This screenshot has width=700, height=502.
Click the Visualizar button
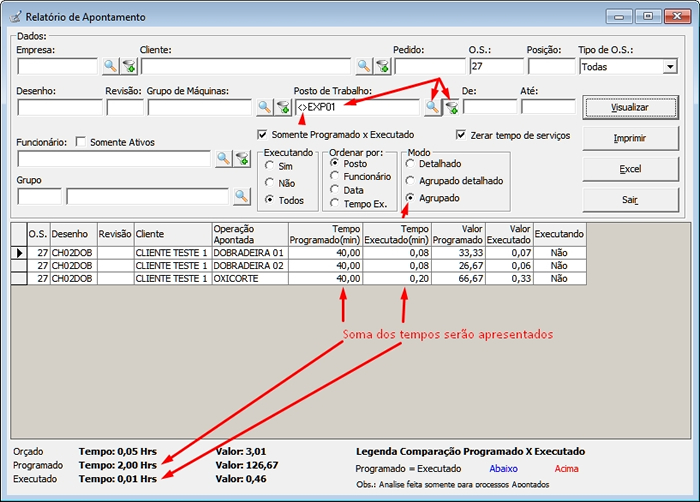point(630,107)
